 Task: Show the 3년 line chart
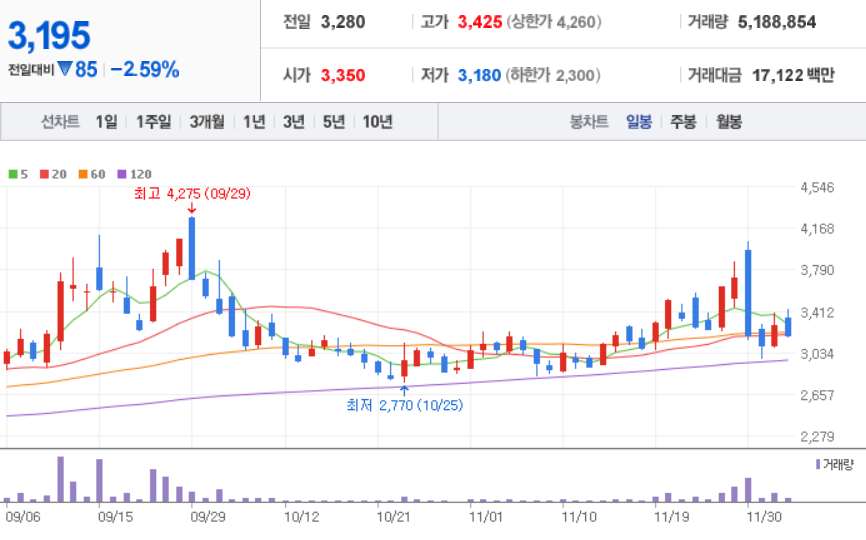pyautogui.click(x=294, y=121)
